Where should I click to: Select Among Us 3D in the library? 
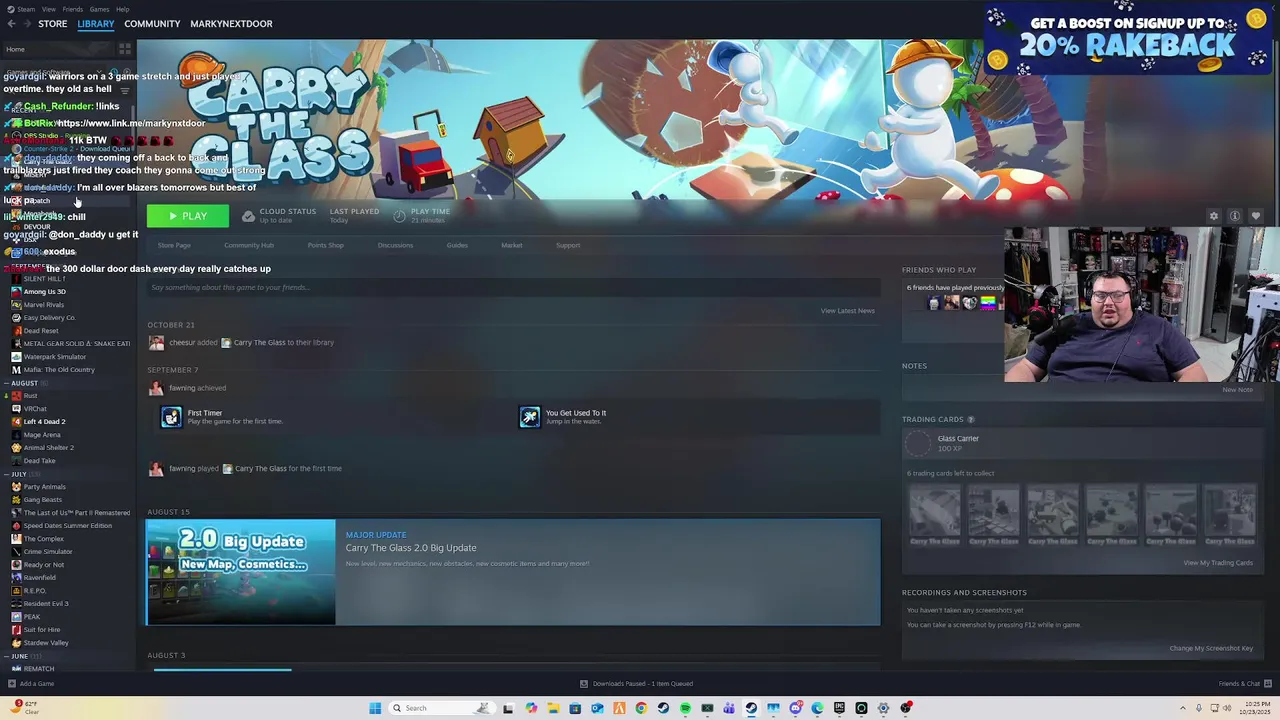point(44,292)
